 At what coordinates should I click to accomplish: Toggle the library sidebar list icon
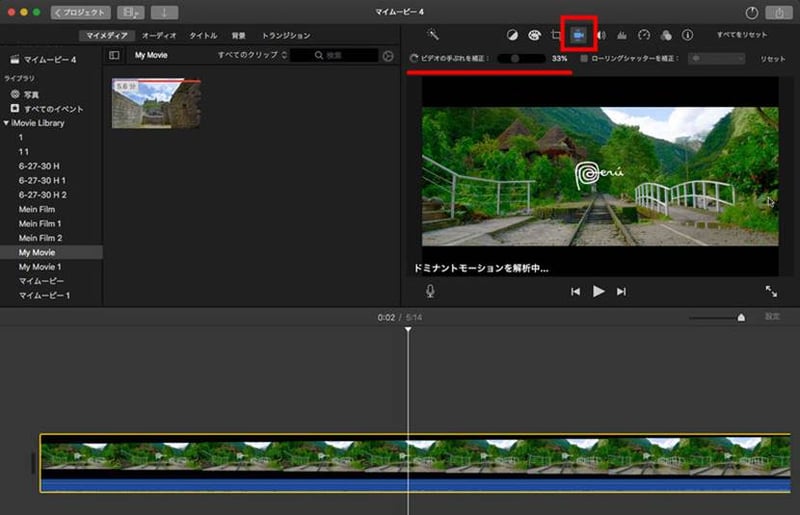tap(114, 55)
